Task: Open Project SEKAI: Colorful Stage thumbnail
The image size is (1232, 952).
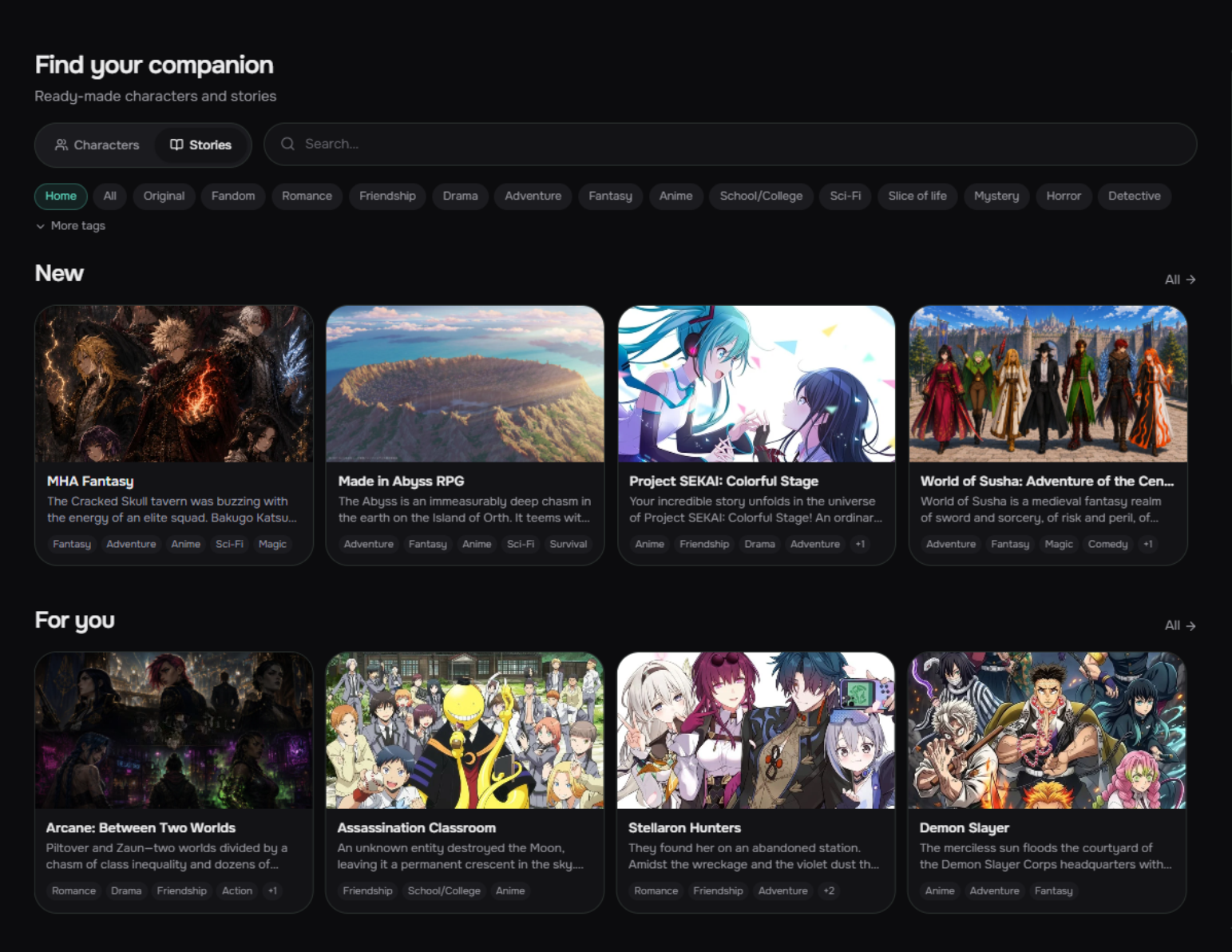Action: (757, 383)
